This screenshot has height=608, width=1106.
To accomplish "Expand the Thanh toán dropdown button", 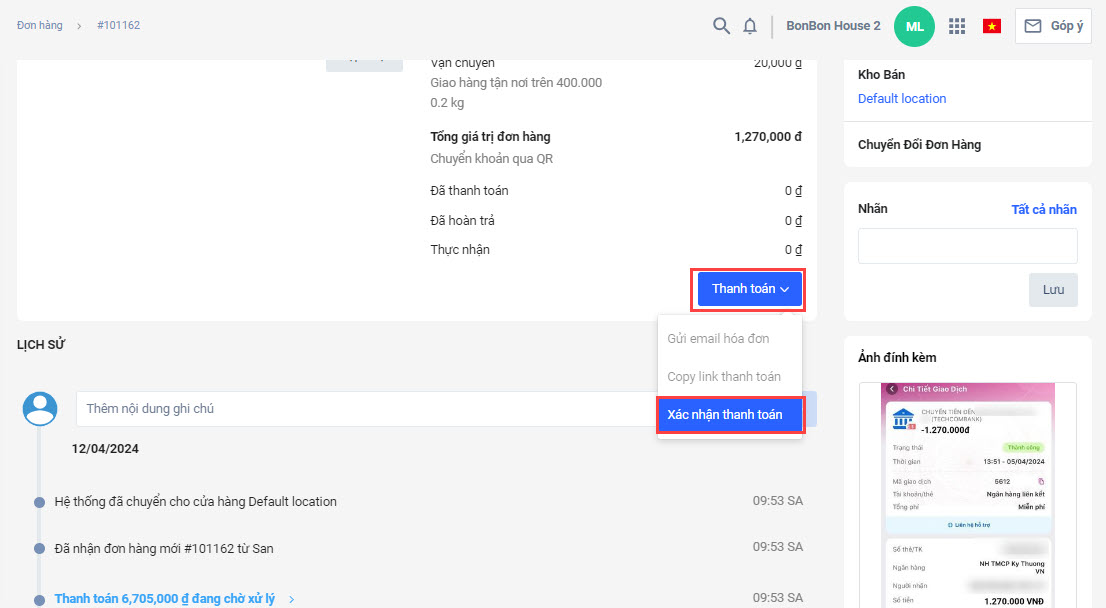I will click(750, 289).
